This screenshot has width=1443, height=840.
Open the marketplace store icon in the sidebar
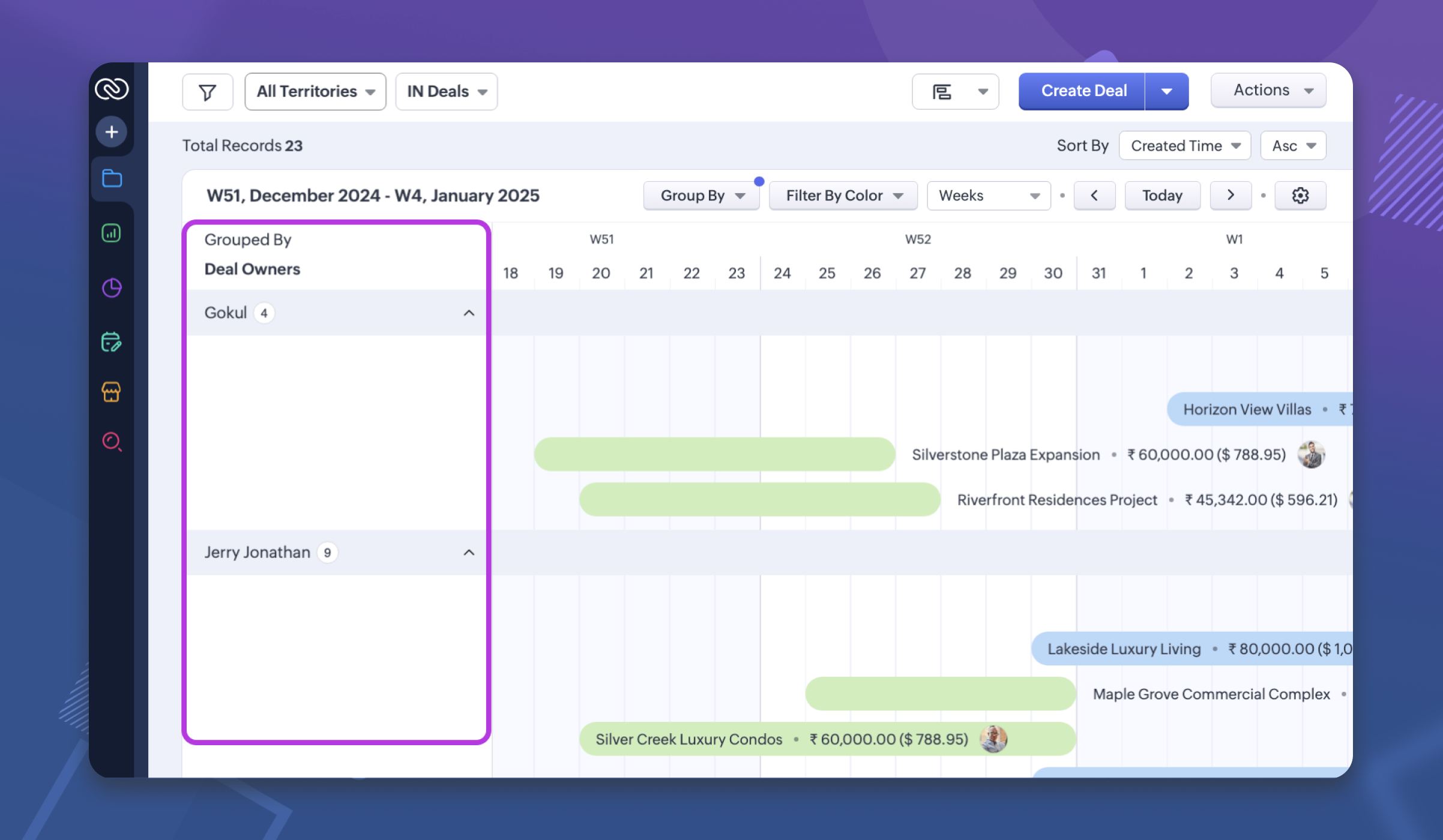(x=112, y=392)
